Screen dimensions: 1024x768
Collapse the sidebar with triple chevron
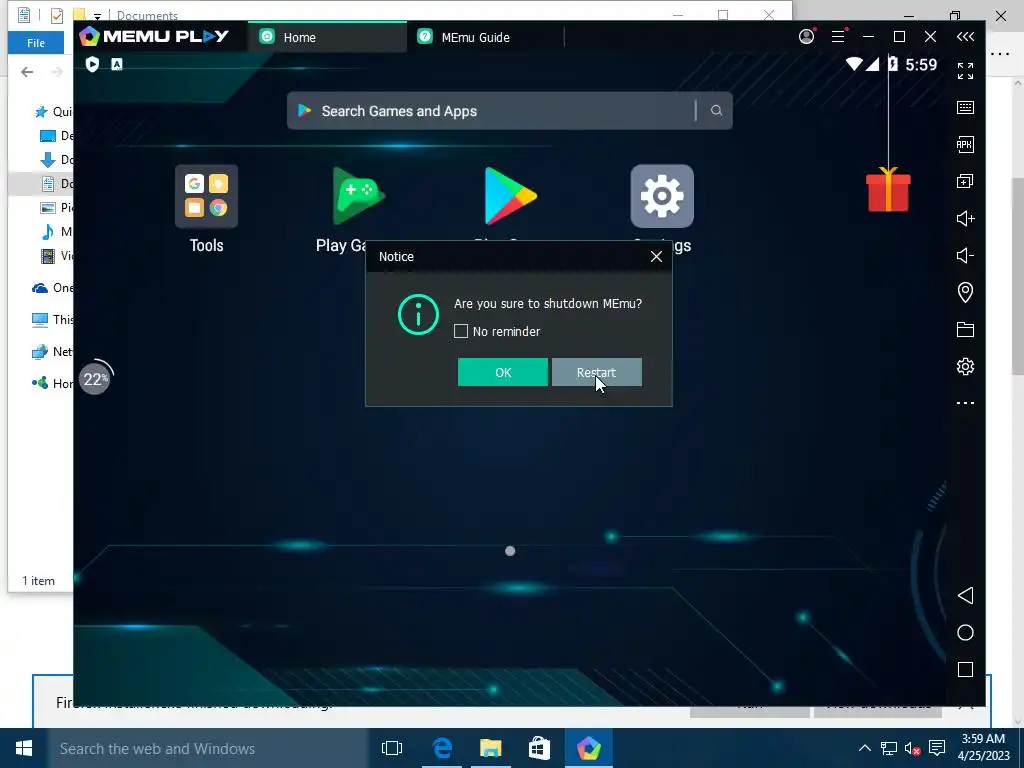pos(965,37)
